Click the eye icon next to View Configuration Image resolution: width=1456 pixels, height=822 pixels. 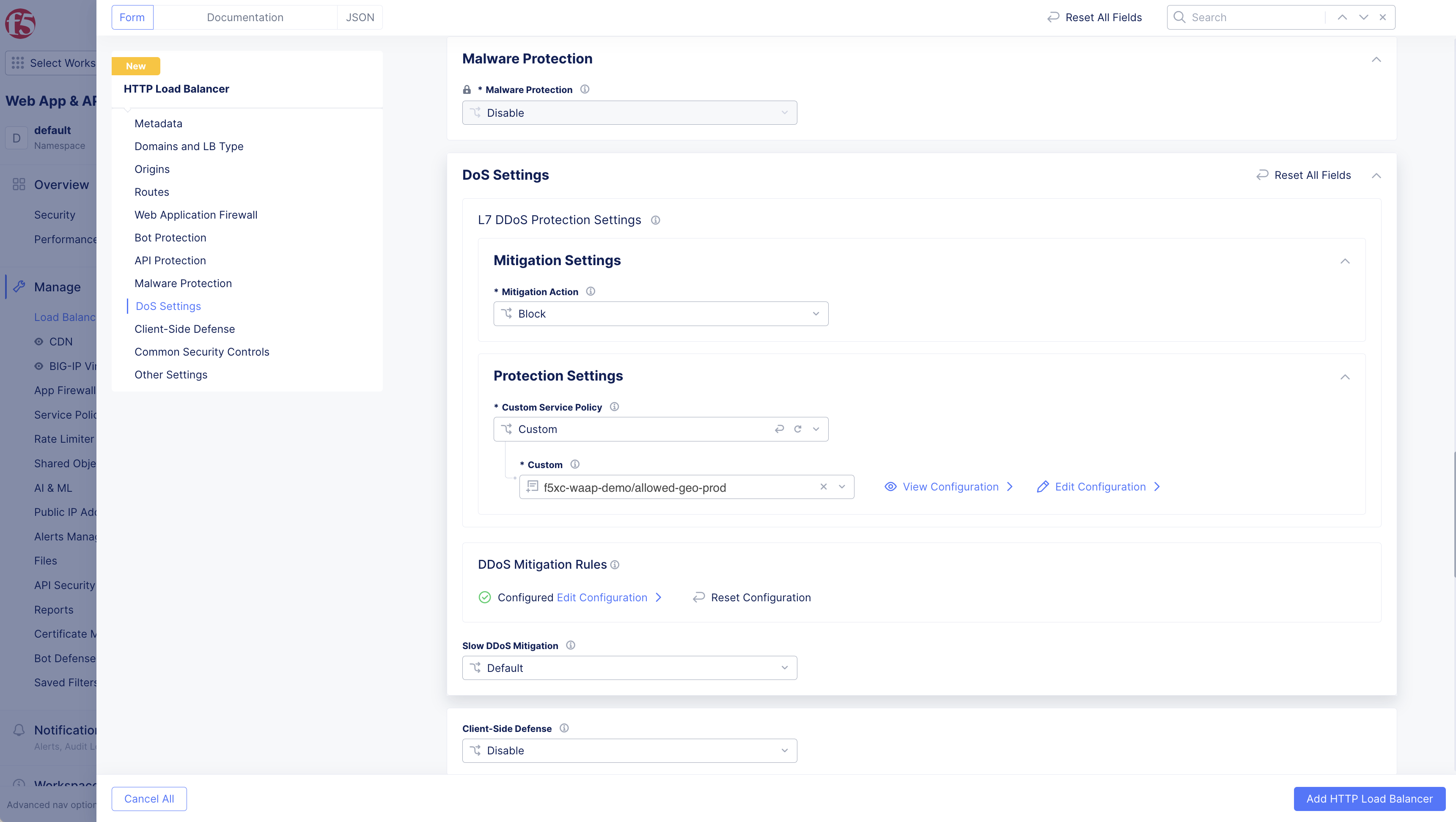click(x=890, y=486)
